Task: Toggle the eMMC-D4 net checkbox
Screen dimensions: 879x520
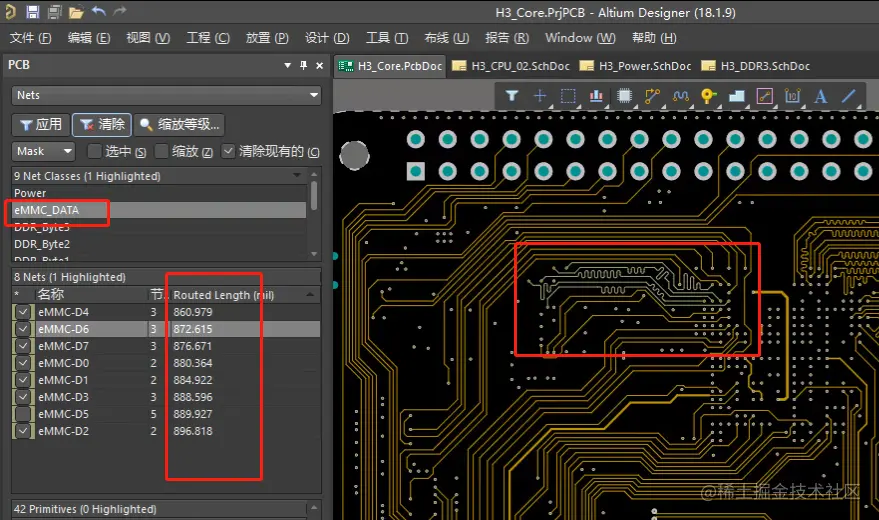Action: click(23, 312)
